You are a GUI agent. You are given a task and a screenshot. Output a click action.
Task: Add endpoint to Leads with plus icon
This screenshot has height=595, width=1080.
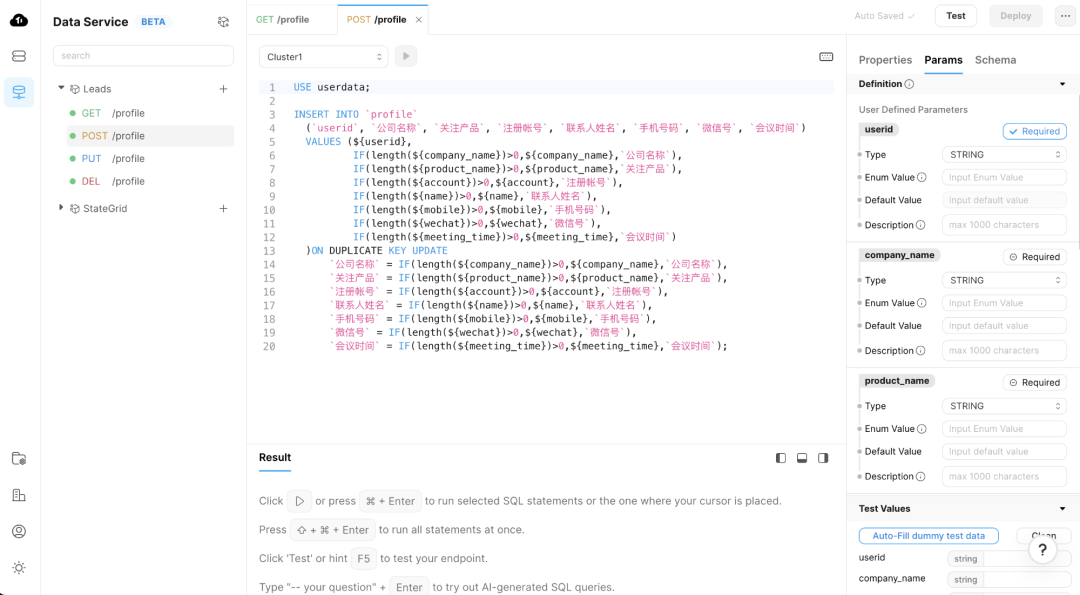(223, 89)
